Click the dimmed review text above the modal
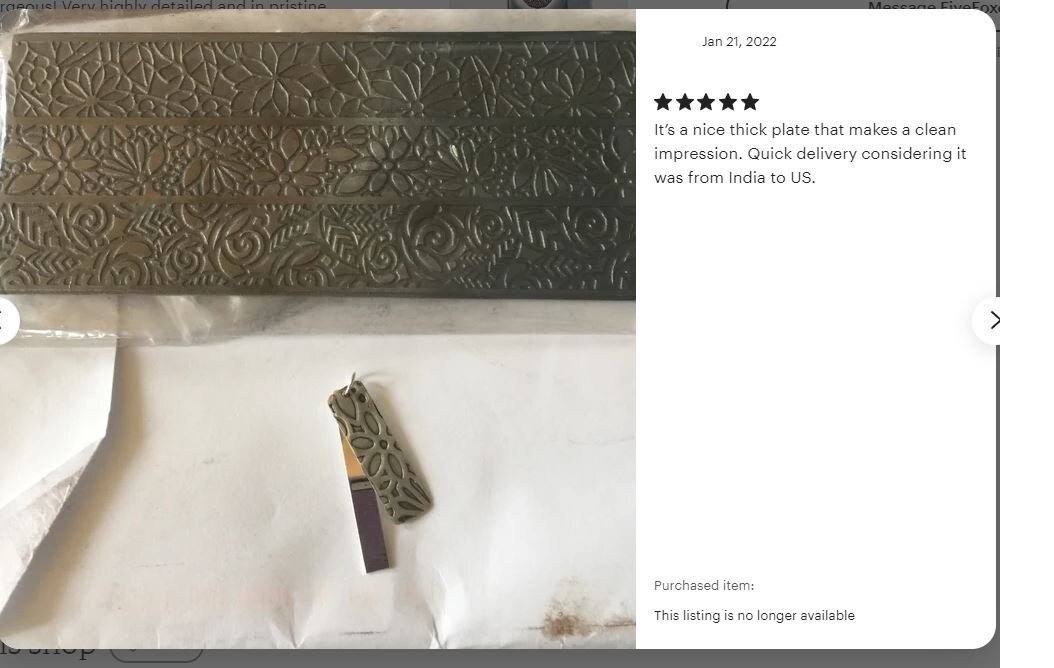The height and width of the screenshot is (668, 1054). pos(163,5)
